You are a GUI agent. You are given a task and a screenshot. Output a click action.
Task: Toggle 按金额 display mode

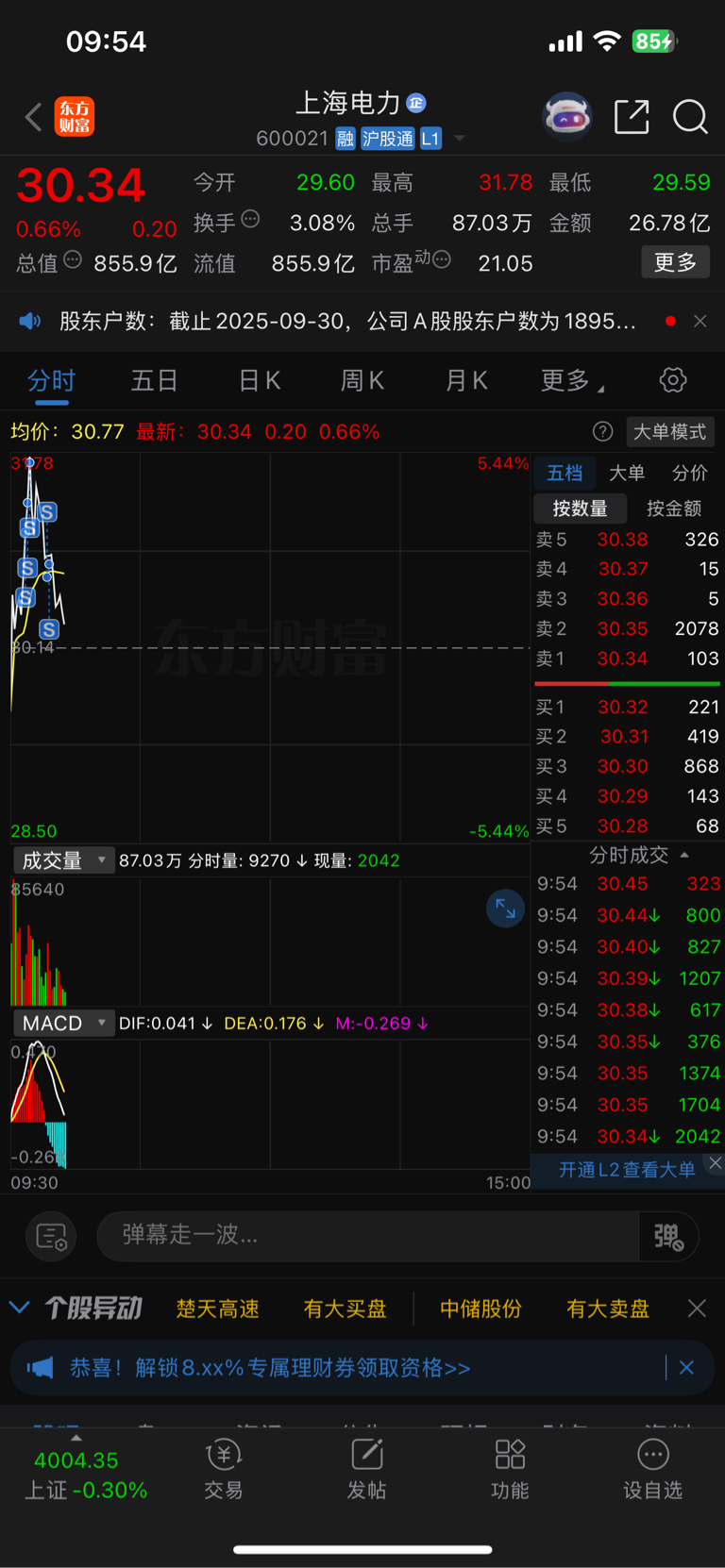tap(674, 509)
